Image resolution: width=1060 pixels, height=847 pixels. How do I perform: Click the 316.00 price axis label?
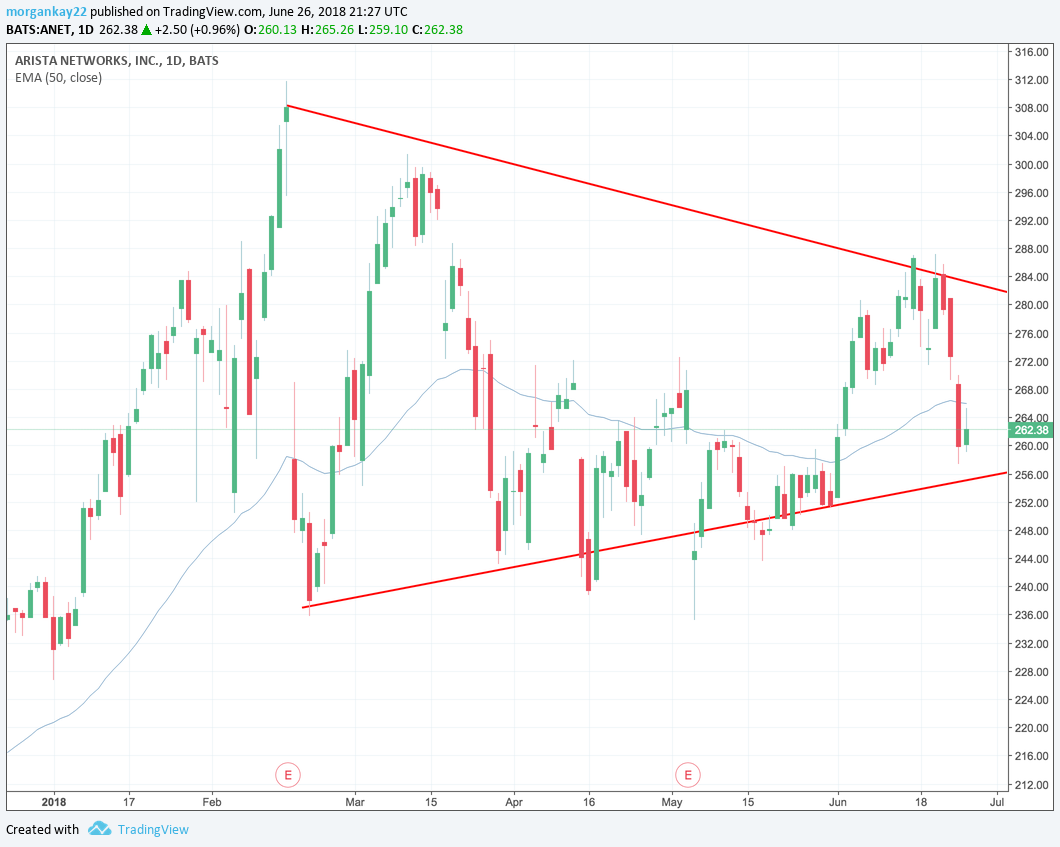click(x=1032, y=52)
